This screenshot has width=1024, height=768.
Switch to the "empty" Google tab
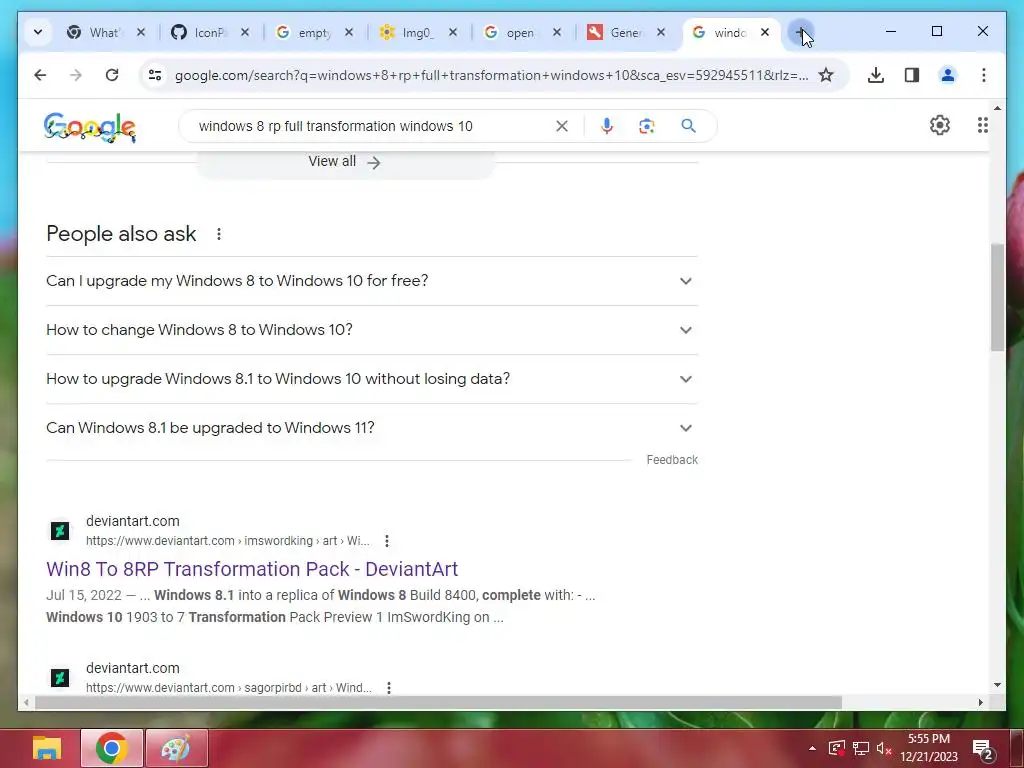click(303, 32)
